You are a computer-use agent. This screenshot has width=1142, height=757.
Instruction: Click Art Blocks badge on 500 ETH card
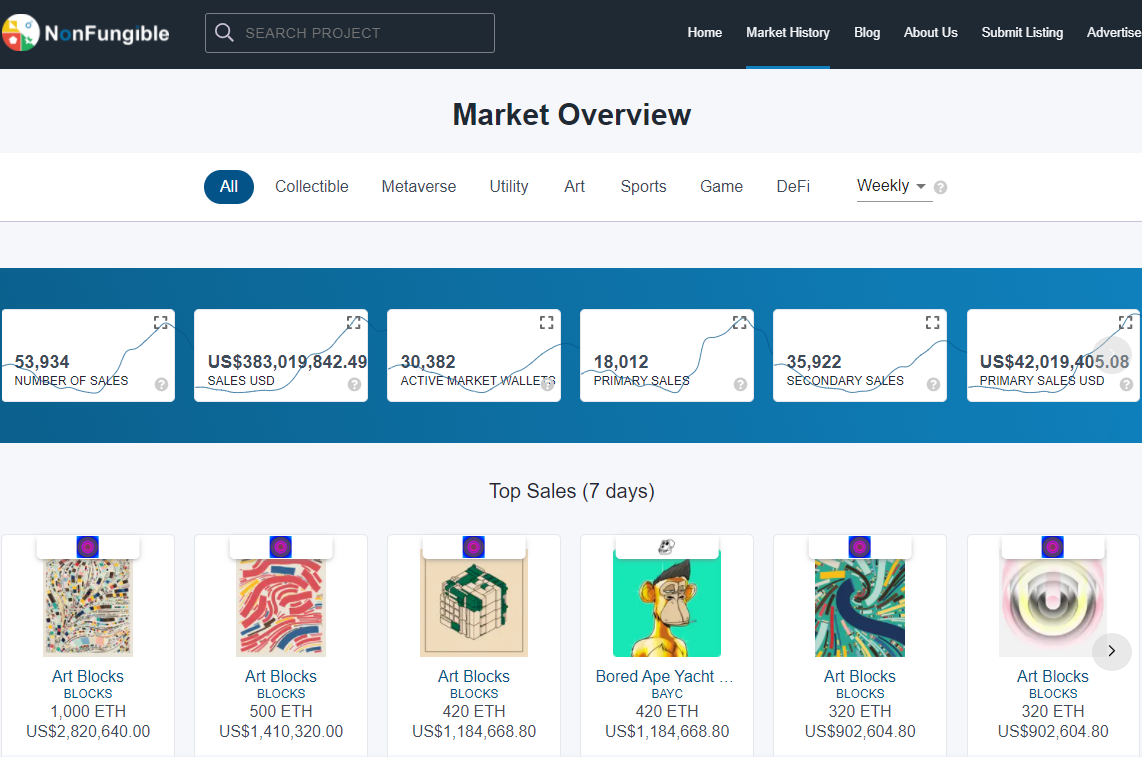pos(280,546)
